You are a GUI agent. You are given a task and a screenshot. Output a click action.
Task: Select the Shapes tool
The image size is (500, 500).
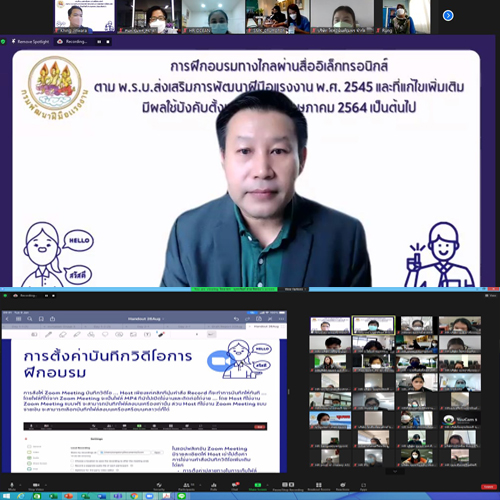(91, 334)
